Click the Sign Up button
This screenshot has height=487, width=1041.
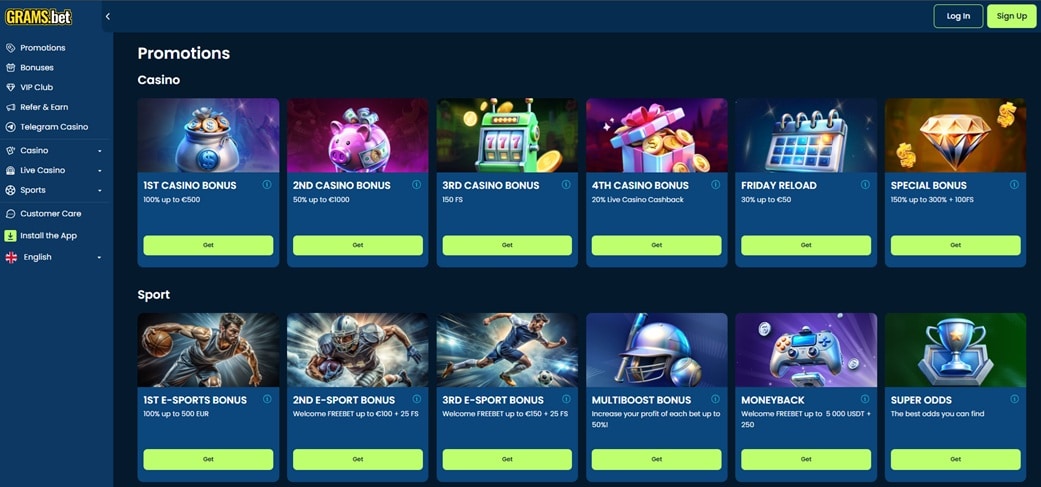(x=1011, y=16)
